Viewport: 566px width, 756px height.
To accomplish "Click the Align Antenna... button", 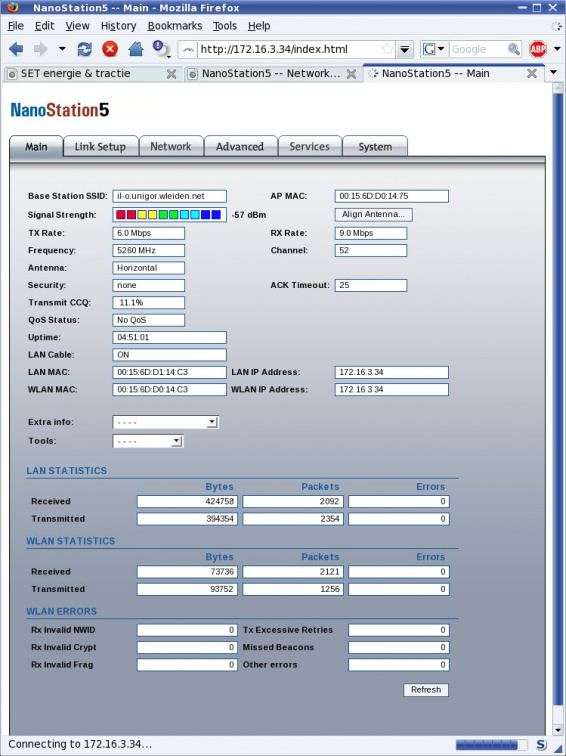I will pos(374,214).
